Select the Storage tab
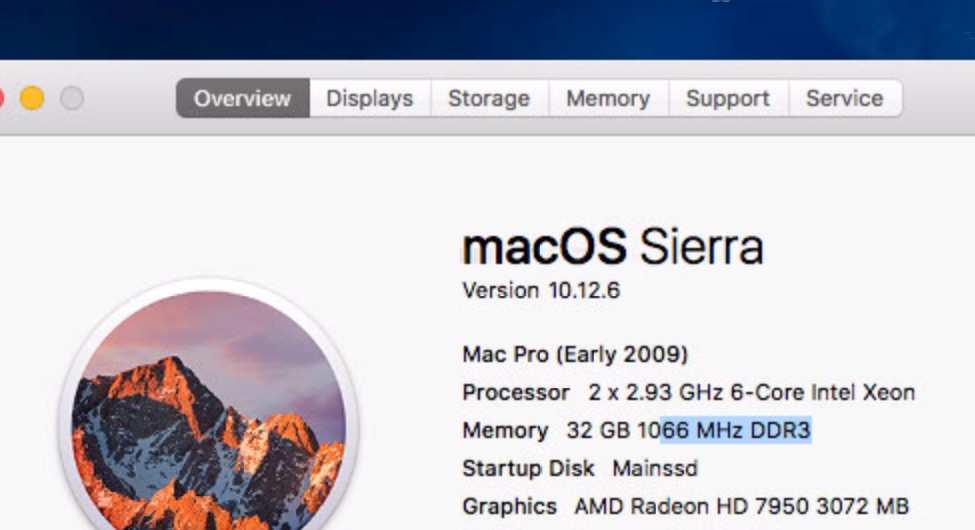This screenshot has height=530, width=975. click(x=488, y=99)
